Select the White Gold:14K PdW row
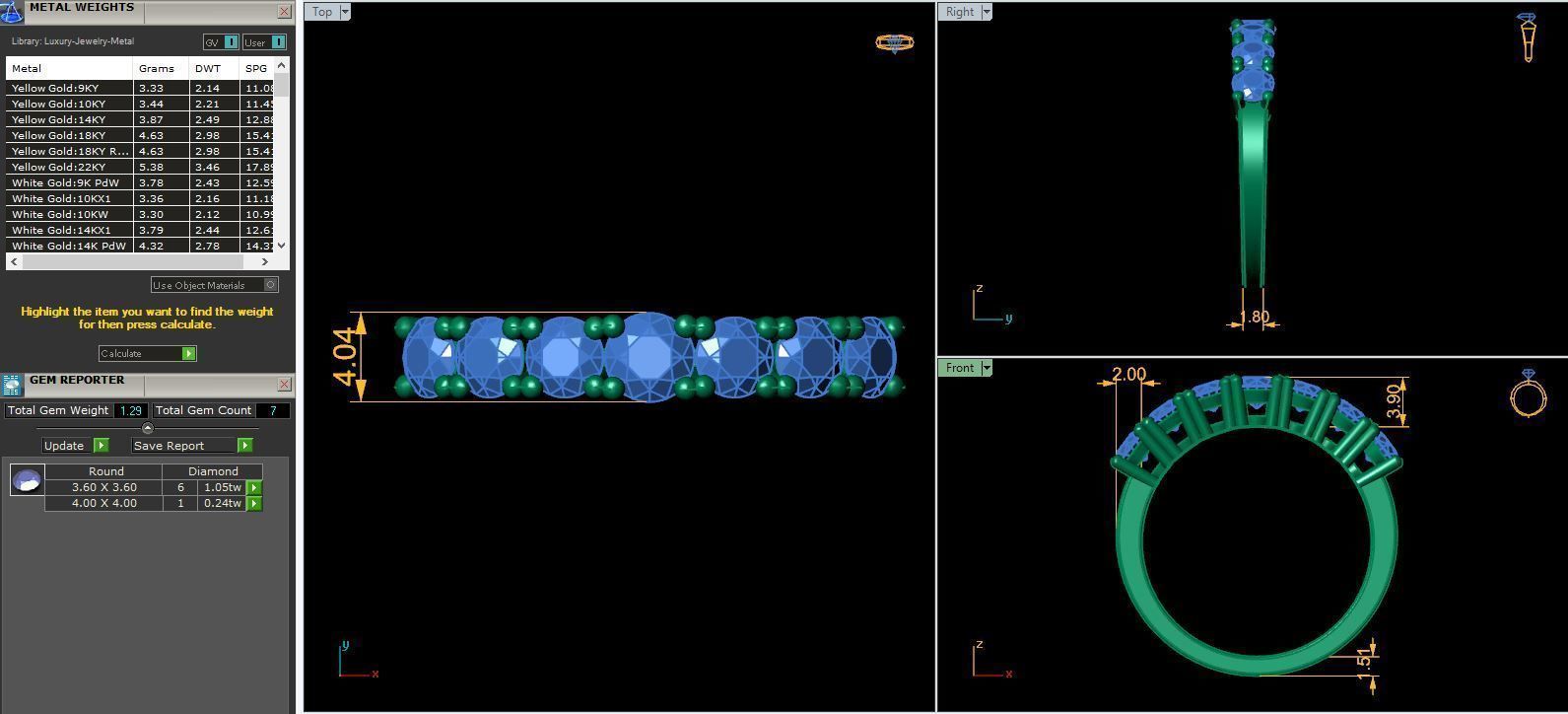 click(140, 246)
